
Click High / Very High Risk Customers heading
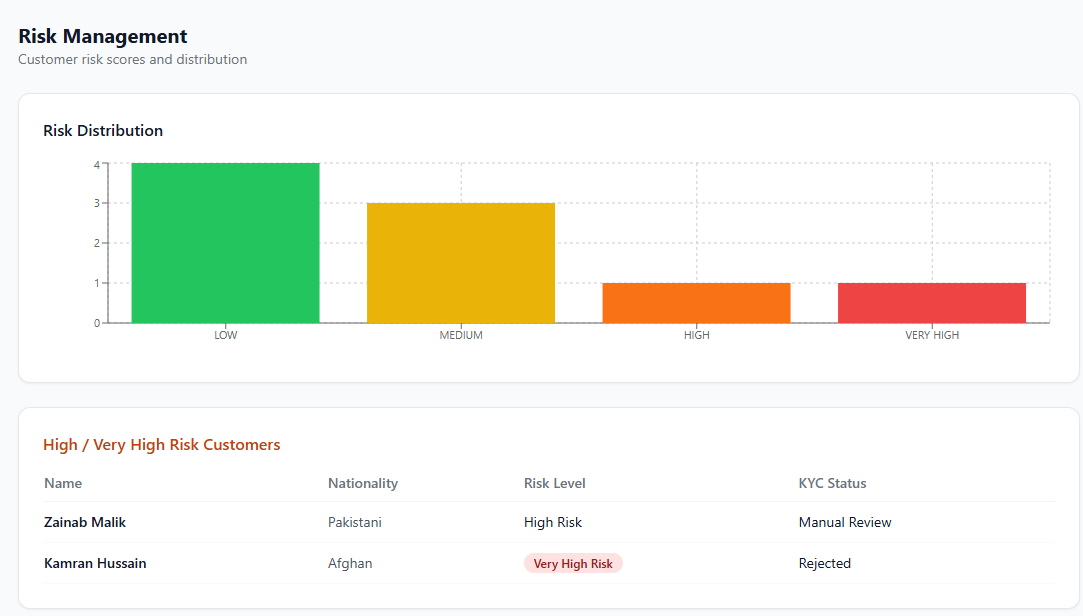162,445
